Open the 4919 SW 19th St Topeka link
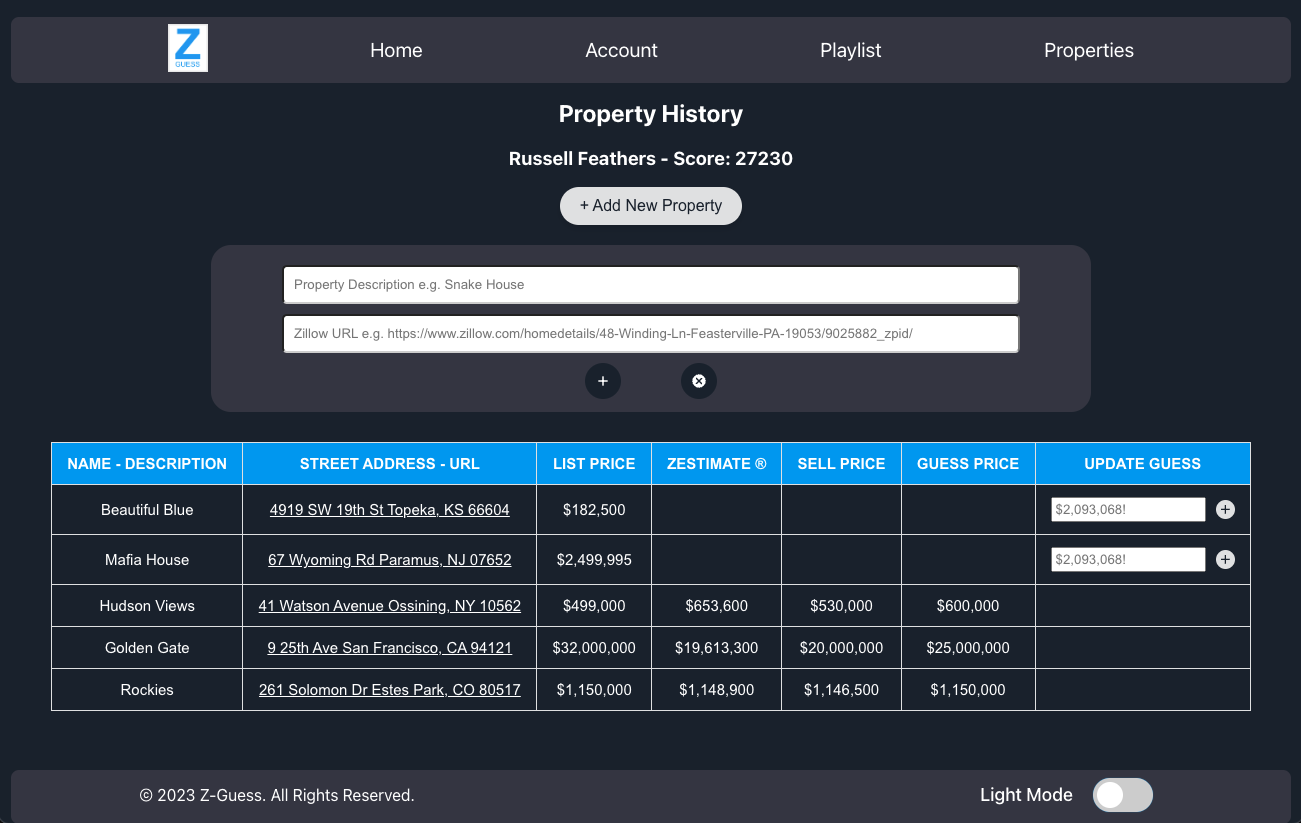This screenshot has width=1301, height=823. 389,510
